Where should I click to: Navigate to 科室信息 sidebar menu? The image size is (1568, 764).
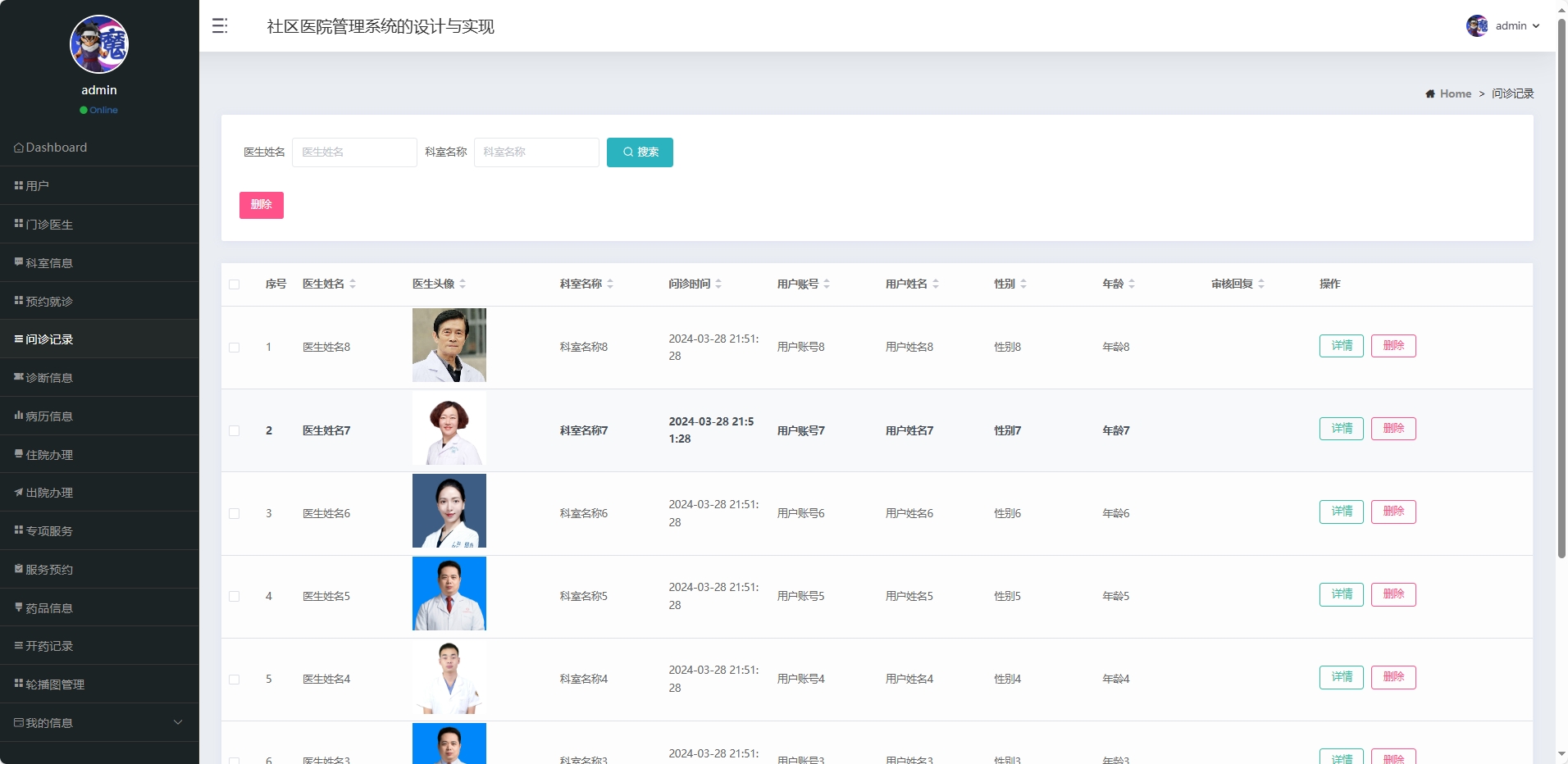(99, 262)
